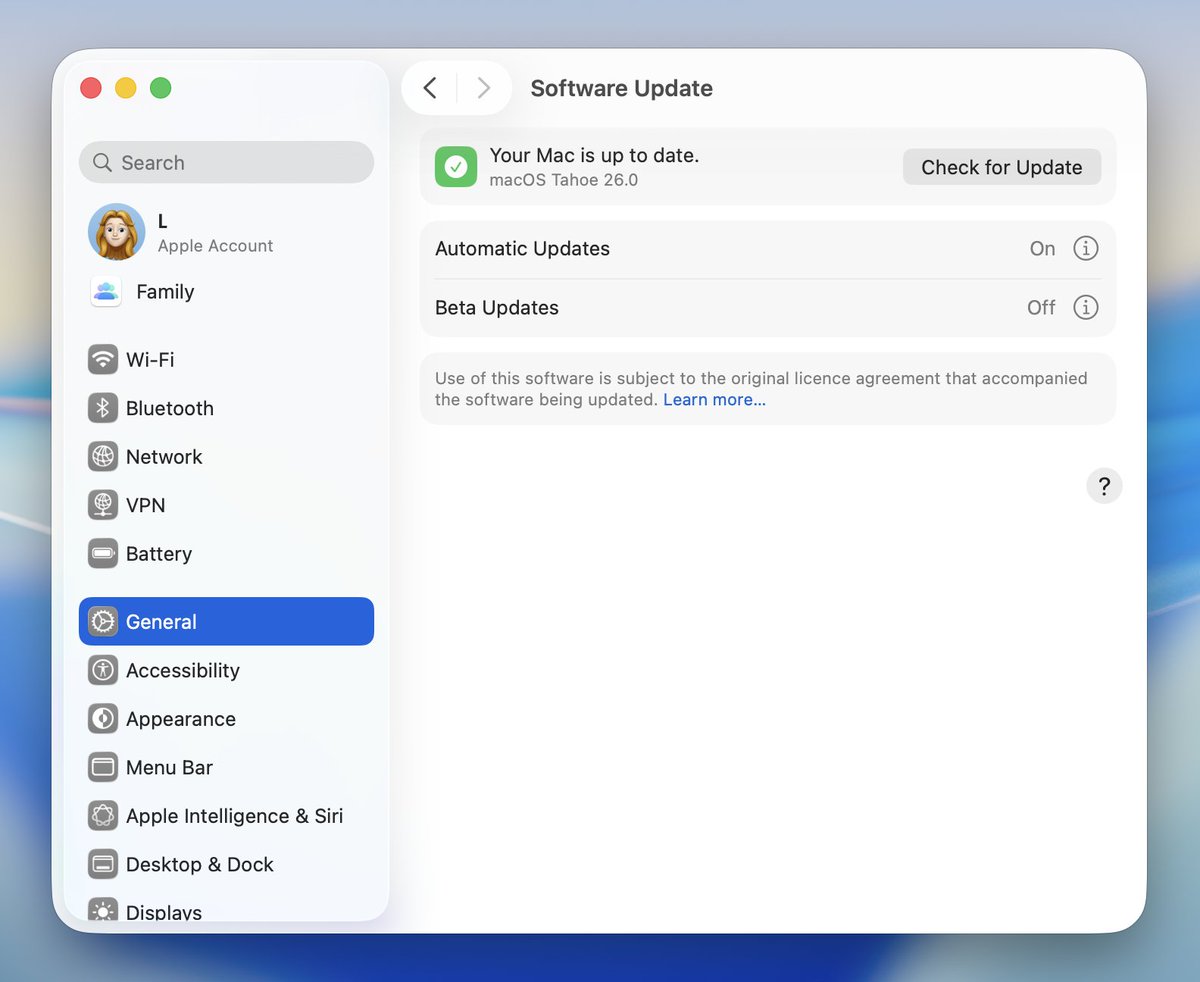The height and width of the screenshot is (982, 1200).
Task: Click the 'Off' value for Beta Updates
Action: click(1041, 308)
